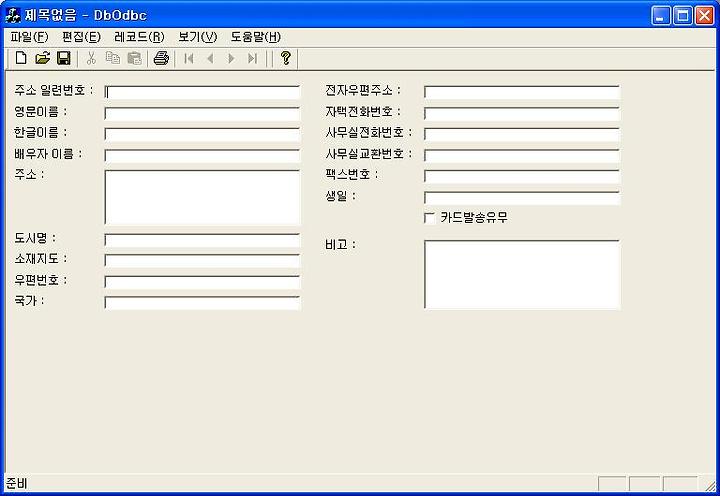Click the 국가 input field
The width and height of the screenshot is (720, 496).
click(x=202, y=303)
